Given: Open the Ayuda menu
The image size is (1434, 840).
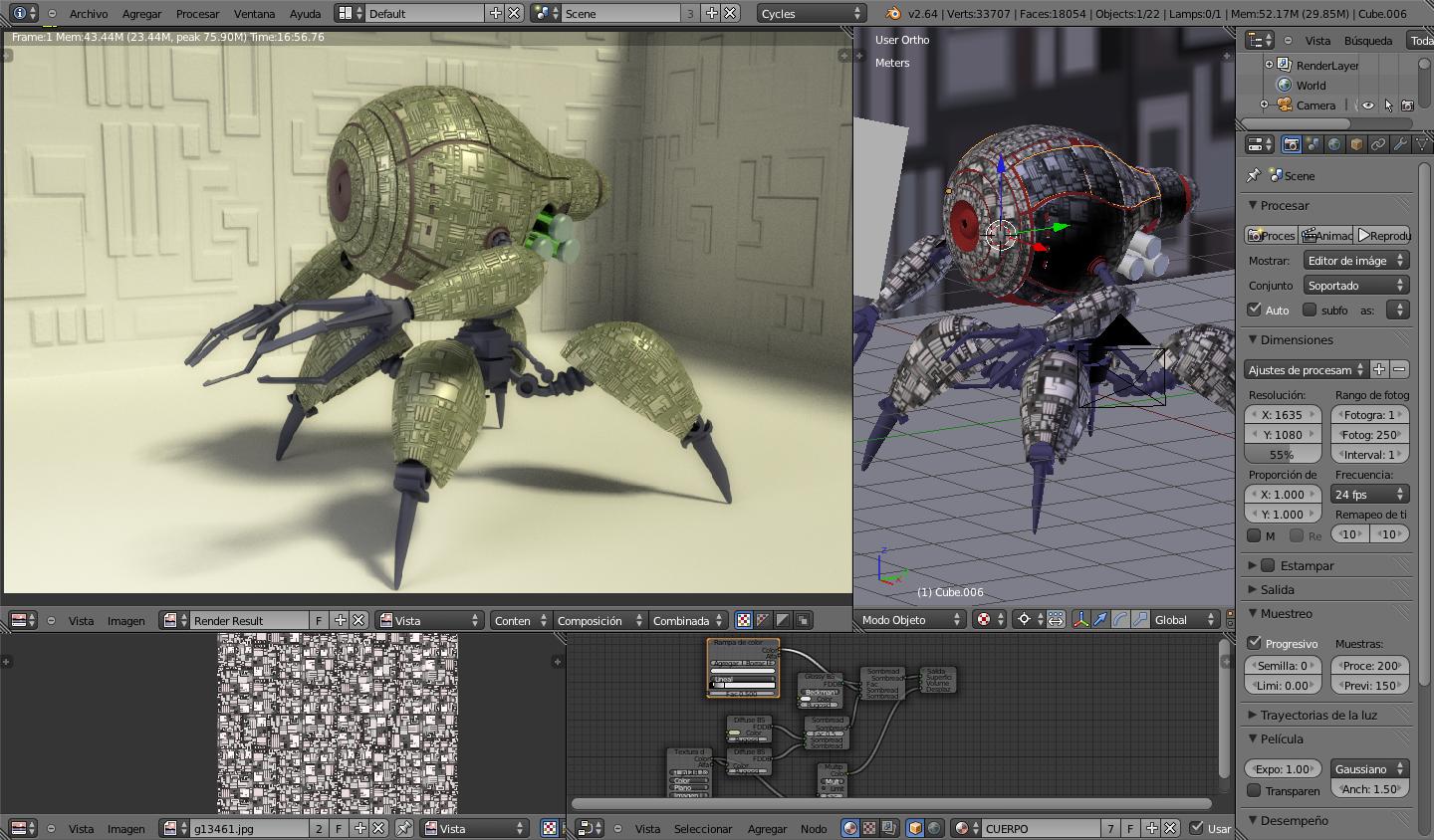Looking at the screenshot, I should click(305, 13).
